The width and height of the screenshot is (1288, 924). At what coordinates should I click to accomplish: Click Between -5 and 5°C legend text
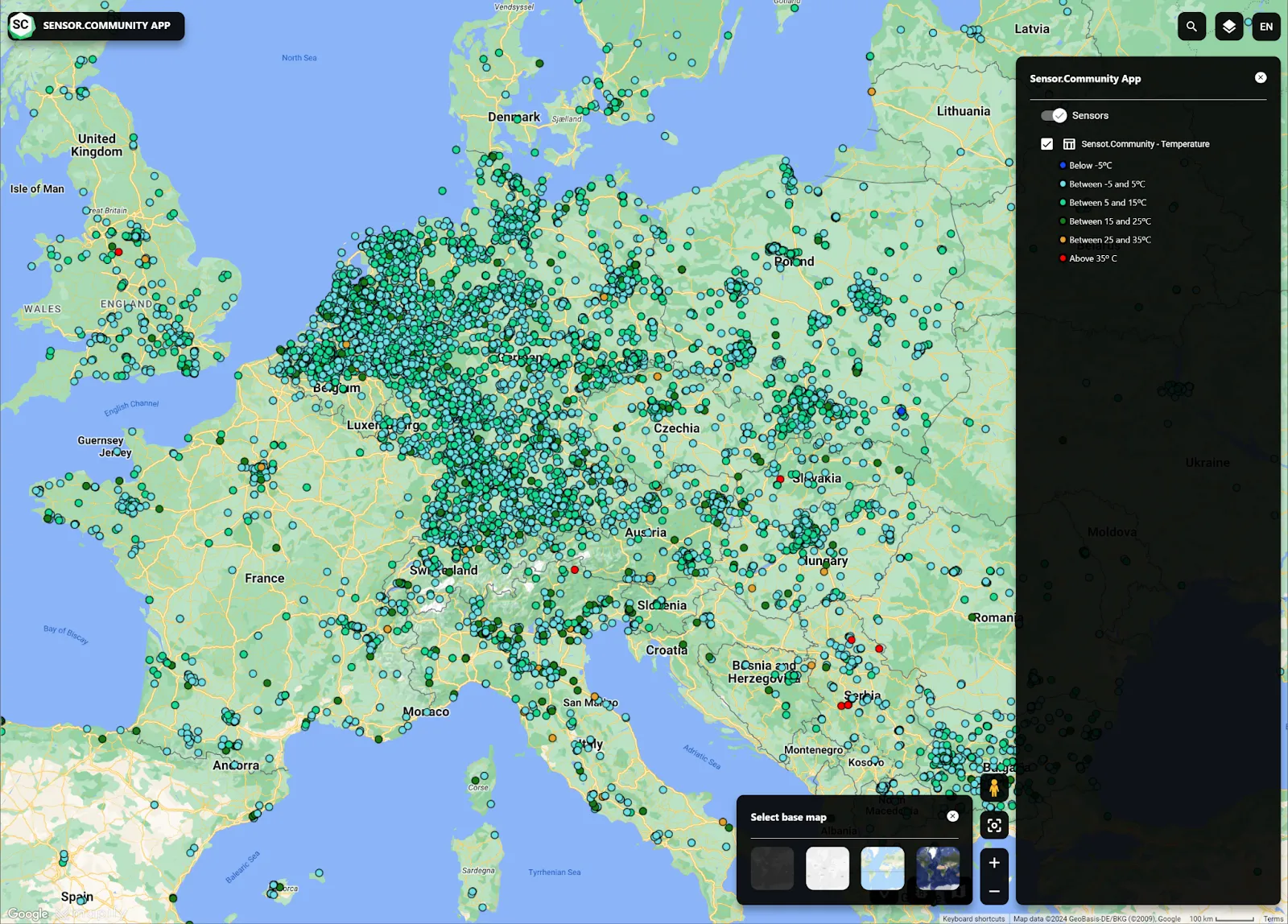click(1107, 184)
